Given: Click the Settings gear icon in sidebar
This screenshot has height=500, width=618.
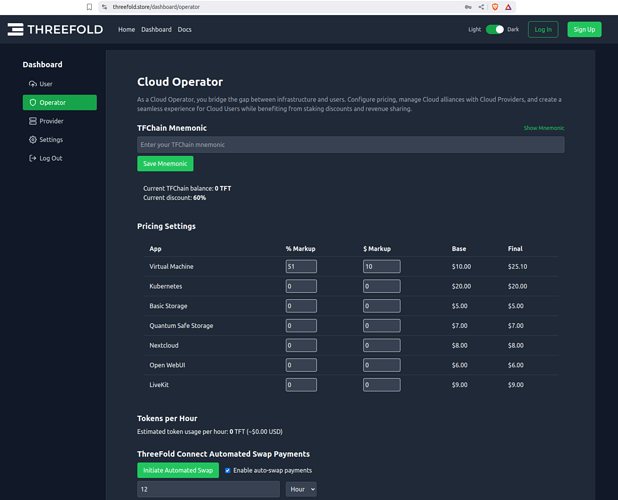Looking at the screenshot, I should [x=32, y=140].
